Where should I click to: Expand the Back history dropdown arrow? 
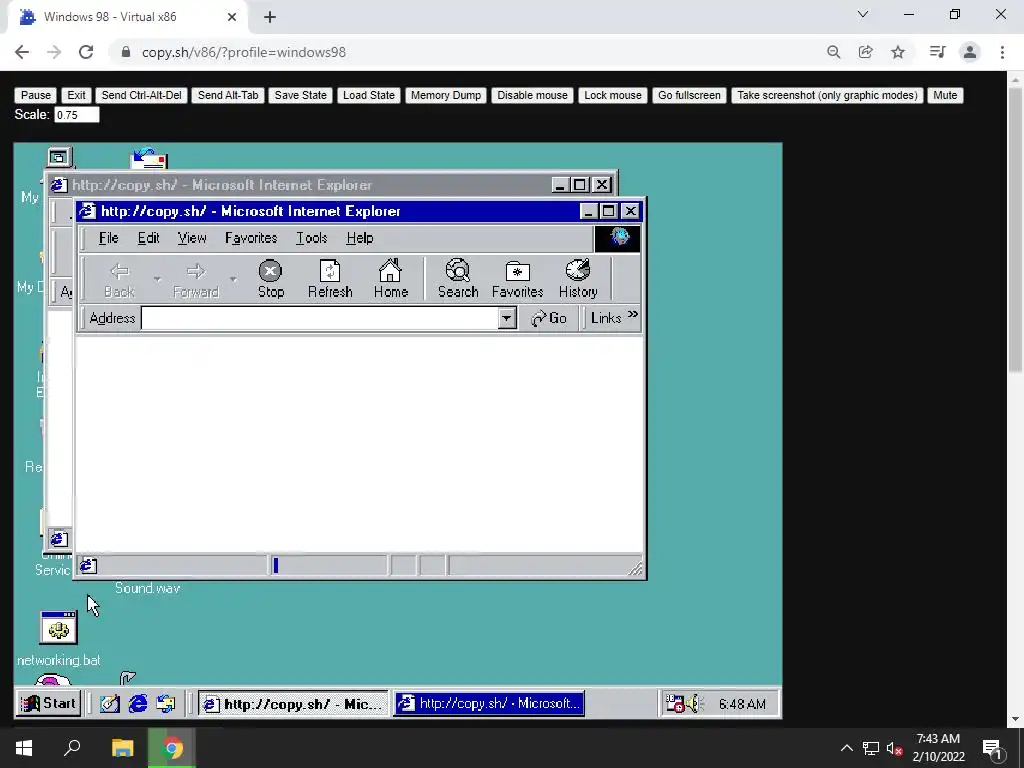coord(157,280)
